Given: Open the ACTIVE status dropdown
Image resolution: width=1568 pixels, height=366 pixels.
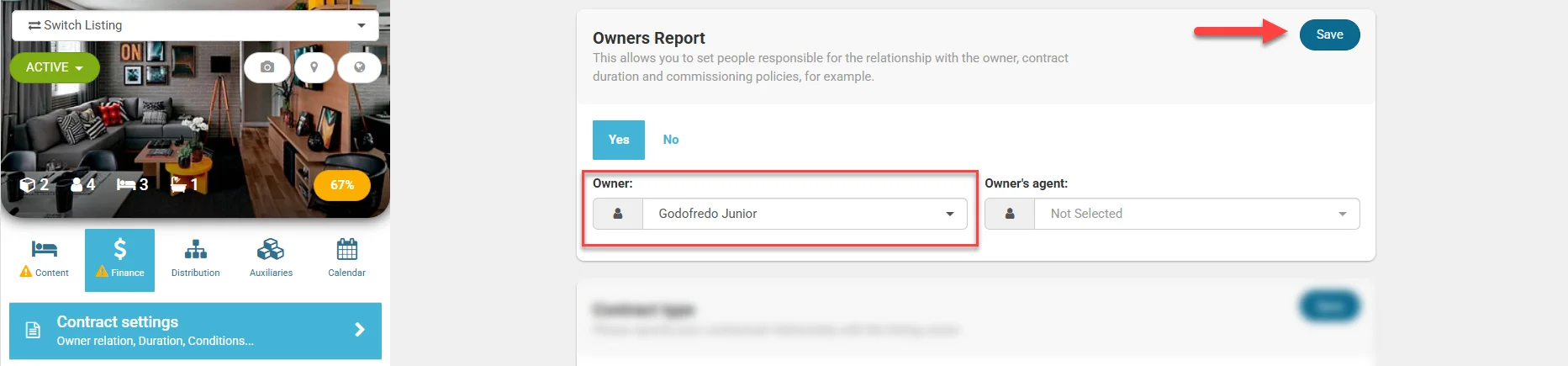Looking at the screenshot, I should pos(55,67).
